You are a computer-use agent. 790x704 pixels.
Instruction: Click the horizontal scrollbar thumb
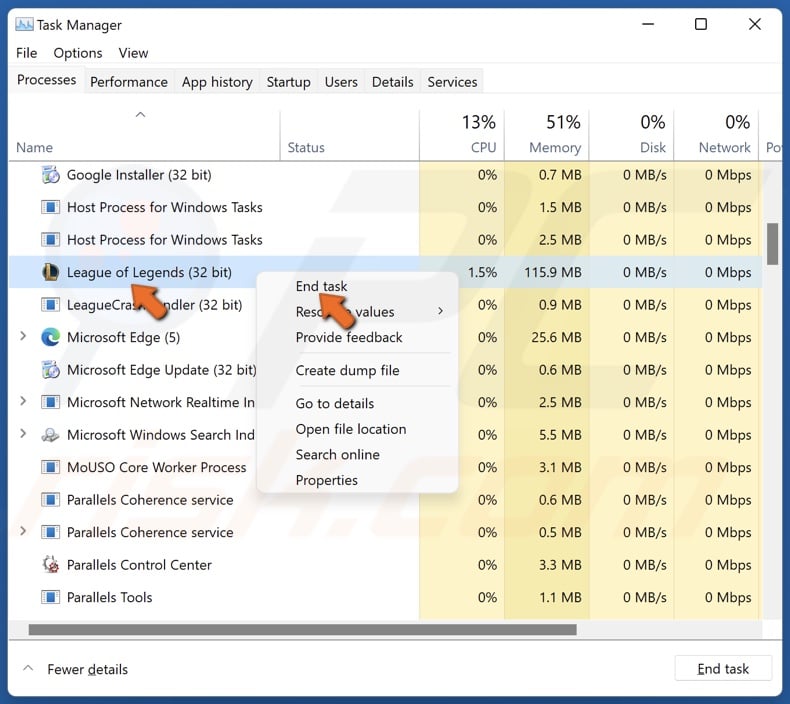pos(302,629)
